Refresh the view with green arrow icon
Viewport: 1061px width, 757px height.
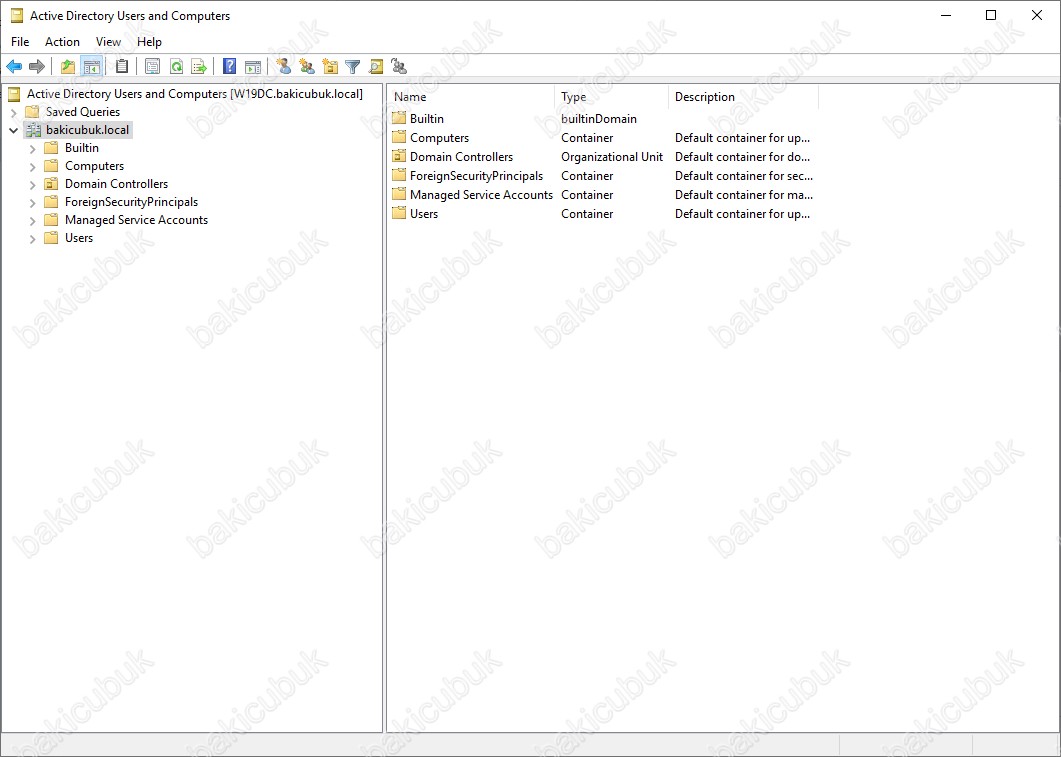click(177, 66)
